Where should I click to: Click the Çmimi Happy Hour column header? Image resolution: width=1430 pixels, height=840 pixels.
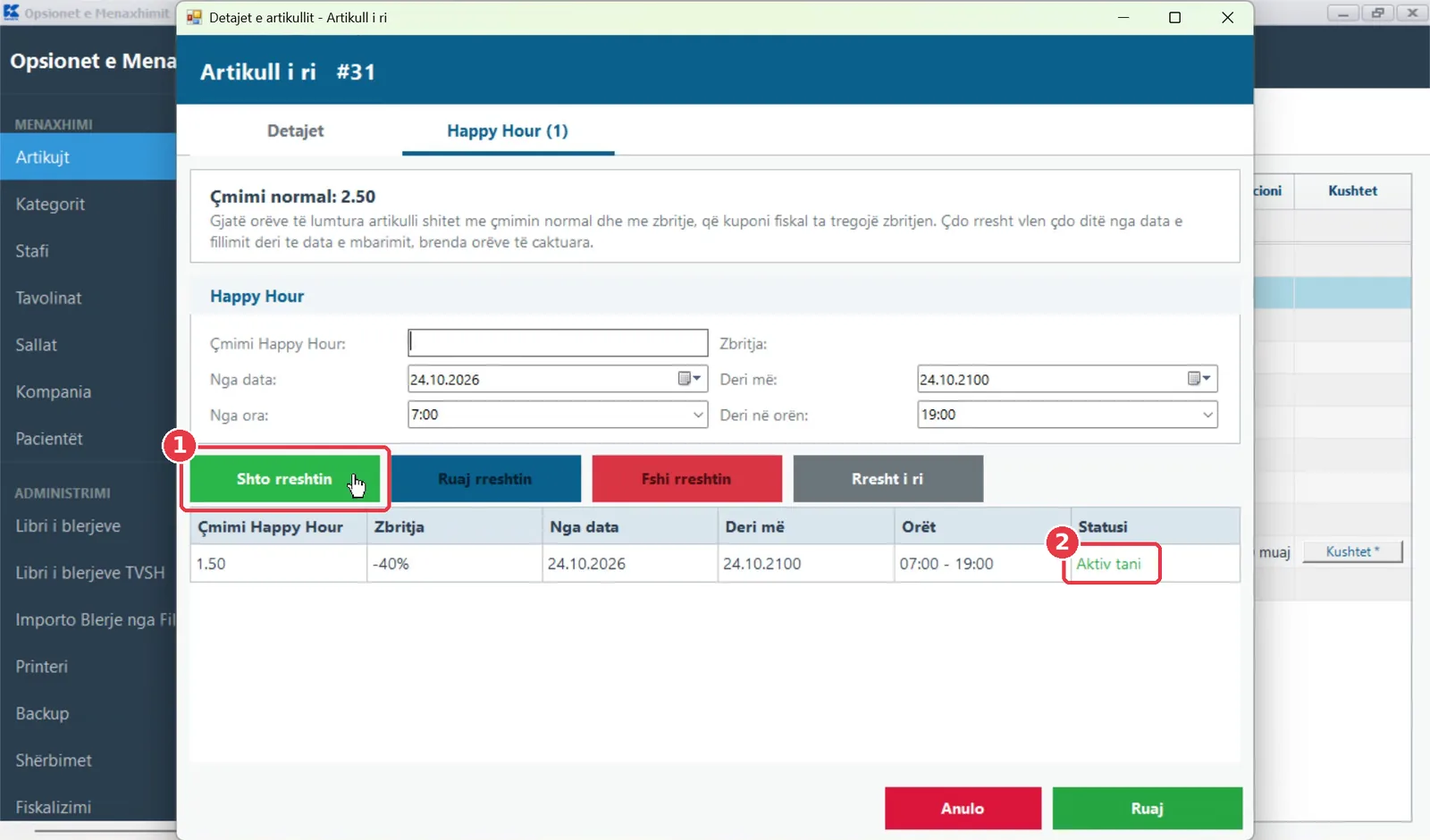click(279, 526)
